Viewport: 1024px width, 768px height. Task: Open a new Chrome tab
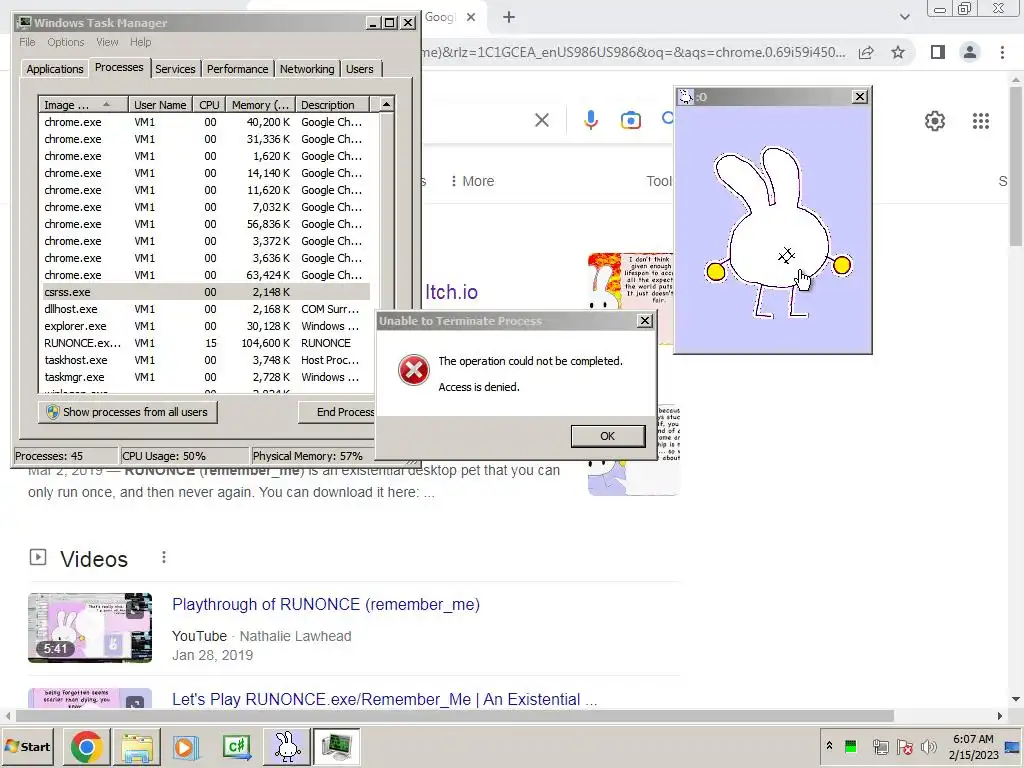coord(509,18)
